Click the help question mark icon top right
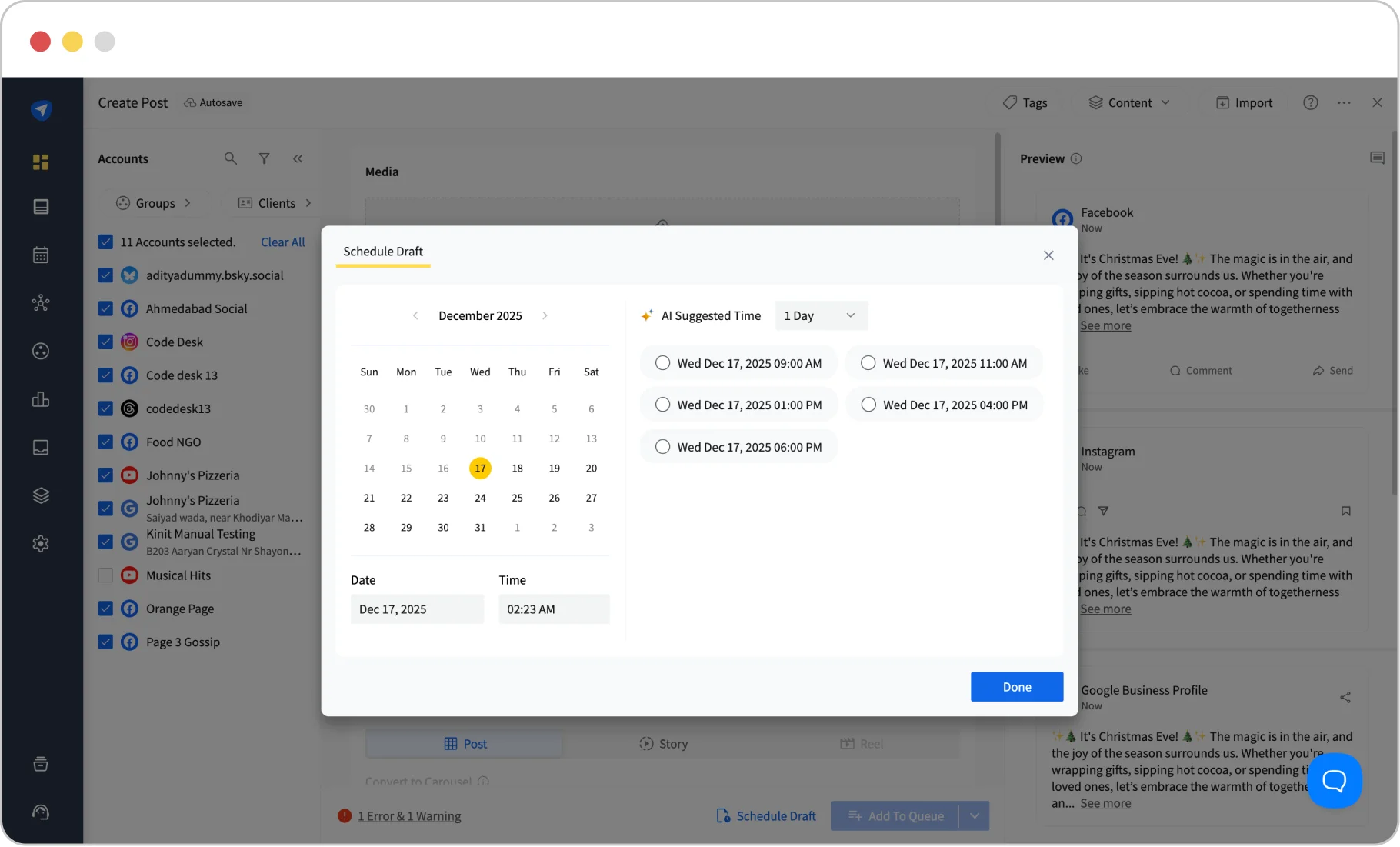The height and width of the screenshot is (847, 1400). [x=1311, y=102]
